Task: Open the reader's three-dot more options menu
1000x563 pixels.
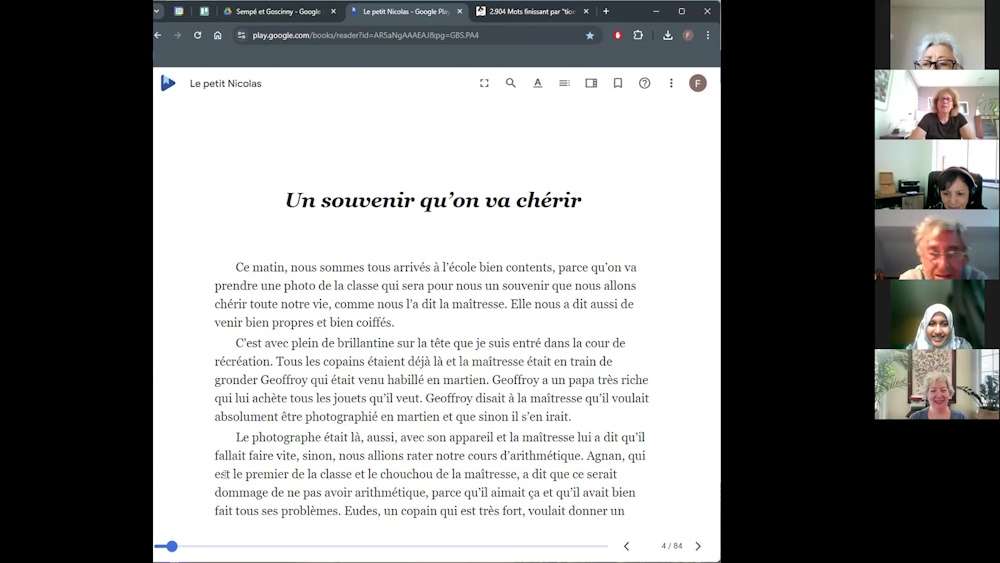Action: coord(671,83)
